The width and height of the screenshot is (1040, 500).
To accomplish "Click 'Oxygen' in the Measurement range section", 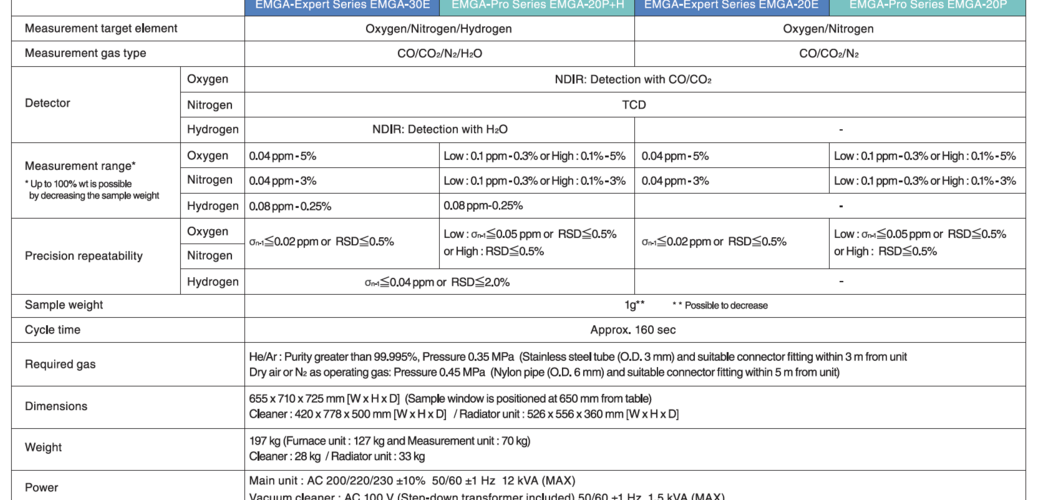I will point(208,156).
